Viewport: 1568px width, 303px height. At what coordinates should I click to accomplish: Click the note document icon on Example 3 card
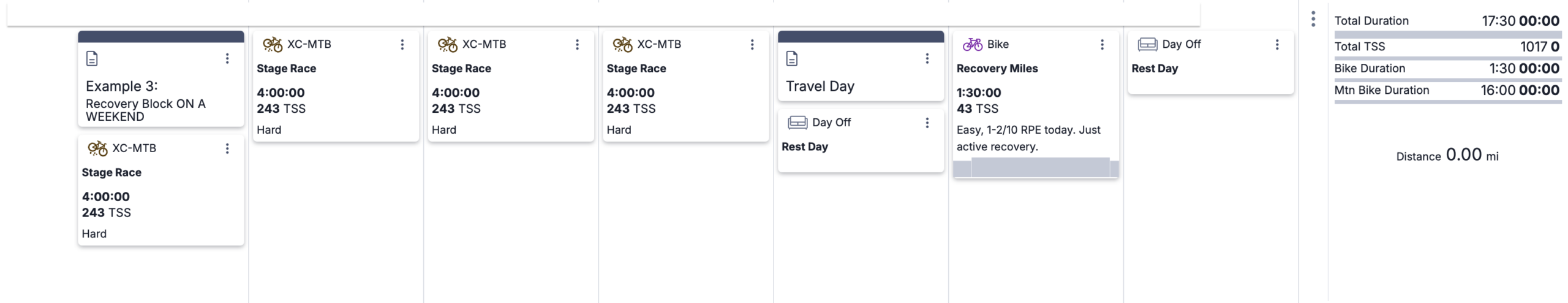pyautogui.click(x=92, y=58)
